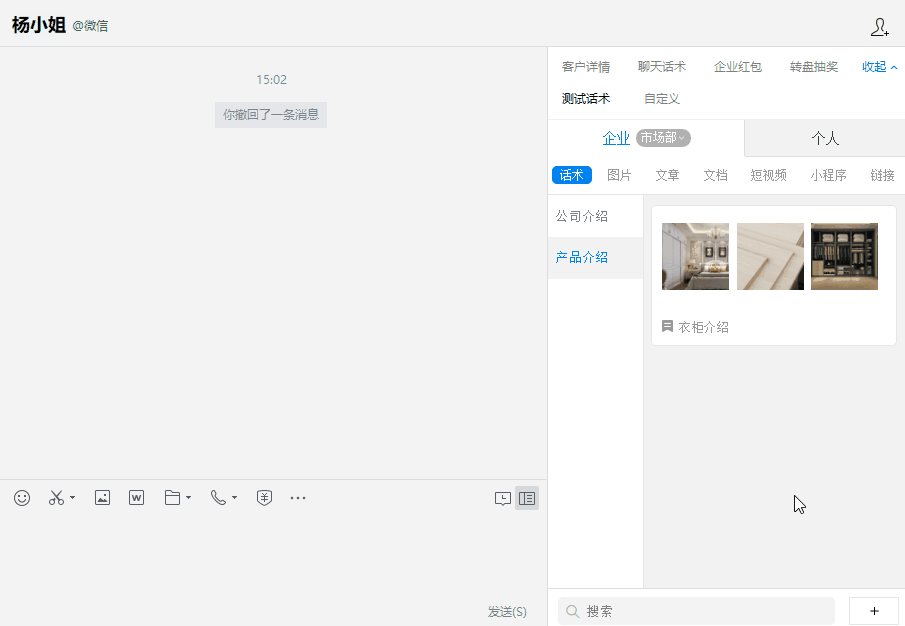Viewport: 905px width, 626px height.
Task: Select the 文章 category
Action: click(x=667, y=175)
